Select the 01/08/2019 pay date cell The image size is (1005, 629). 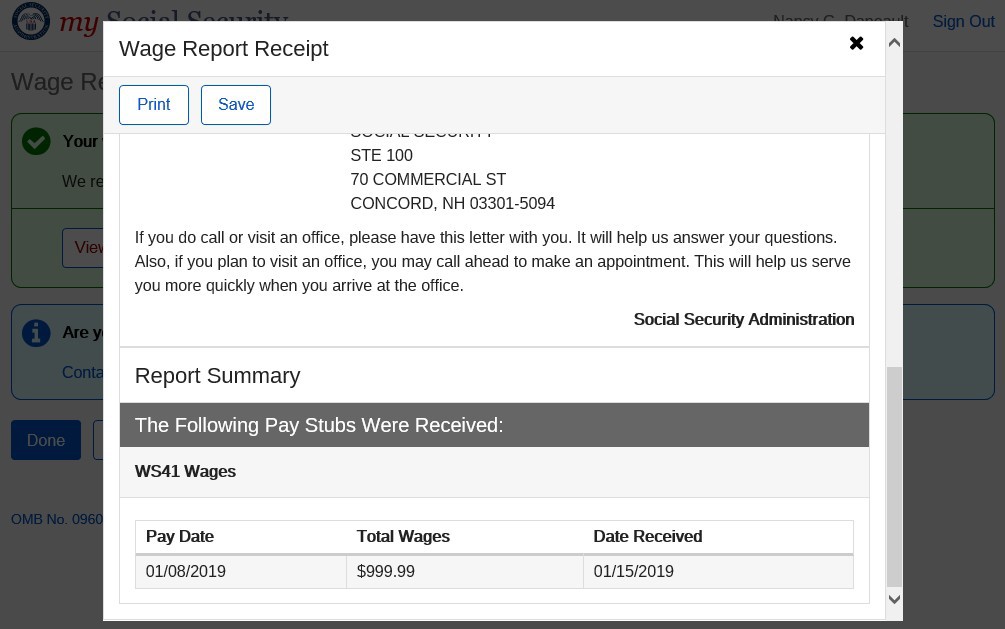click(186, 572)
